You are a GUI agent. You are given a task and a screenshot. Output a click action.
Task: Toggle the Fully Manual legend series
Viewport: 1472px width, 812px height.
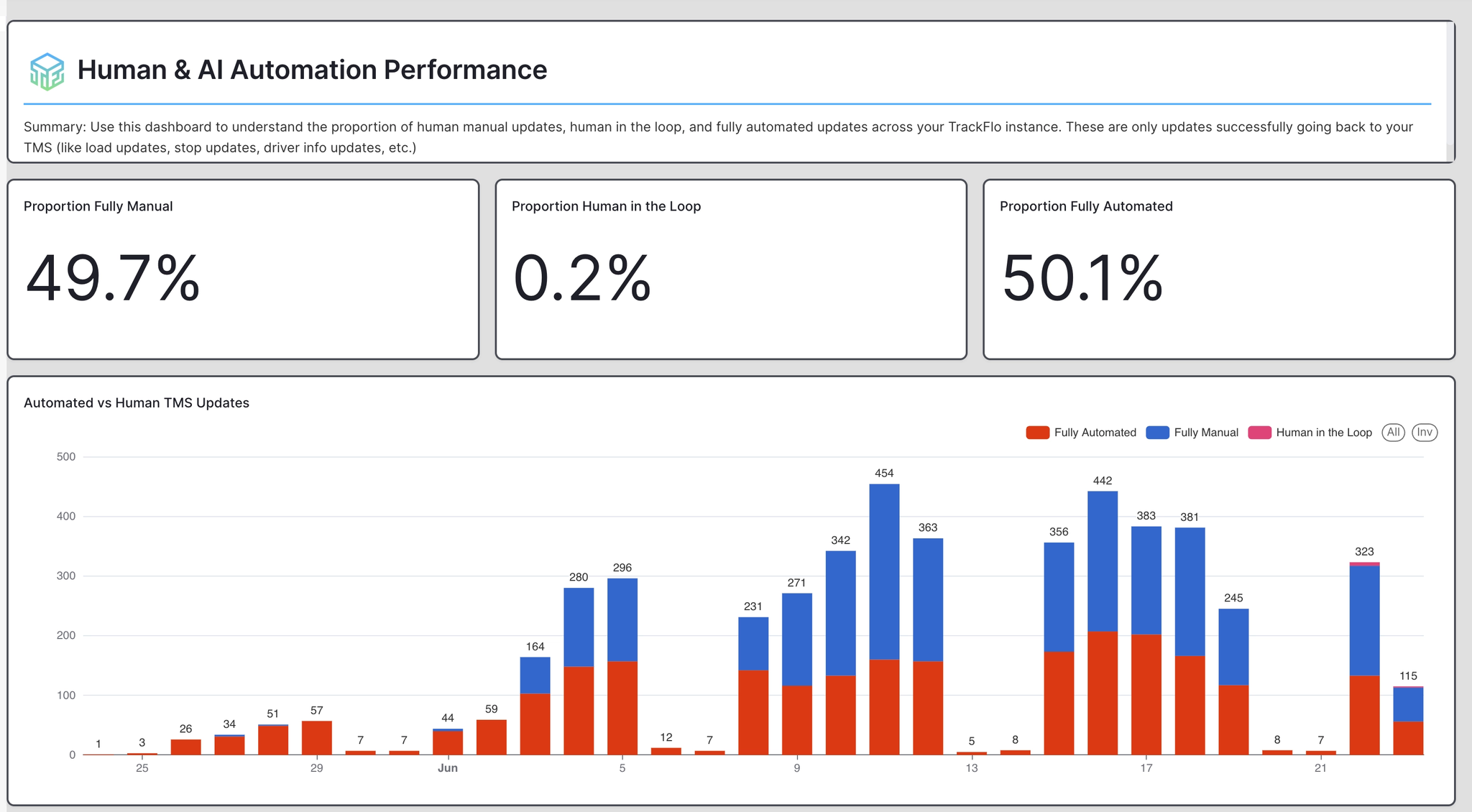pos(1192,433)
